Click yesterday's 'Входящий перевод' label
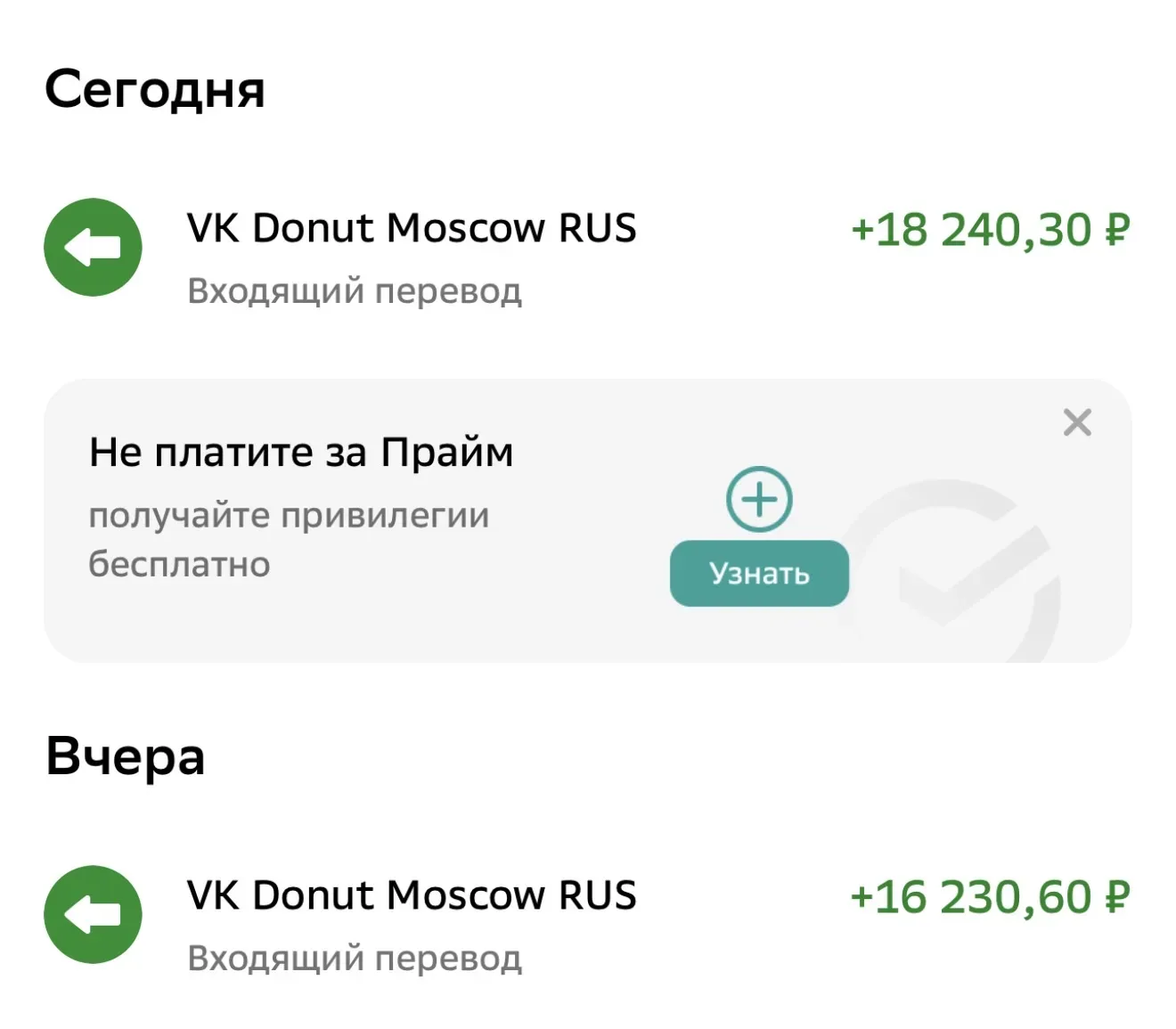The image size is (1176, 1029). (354, 959)
